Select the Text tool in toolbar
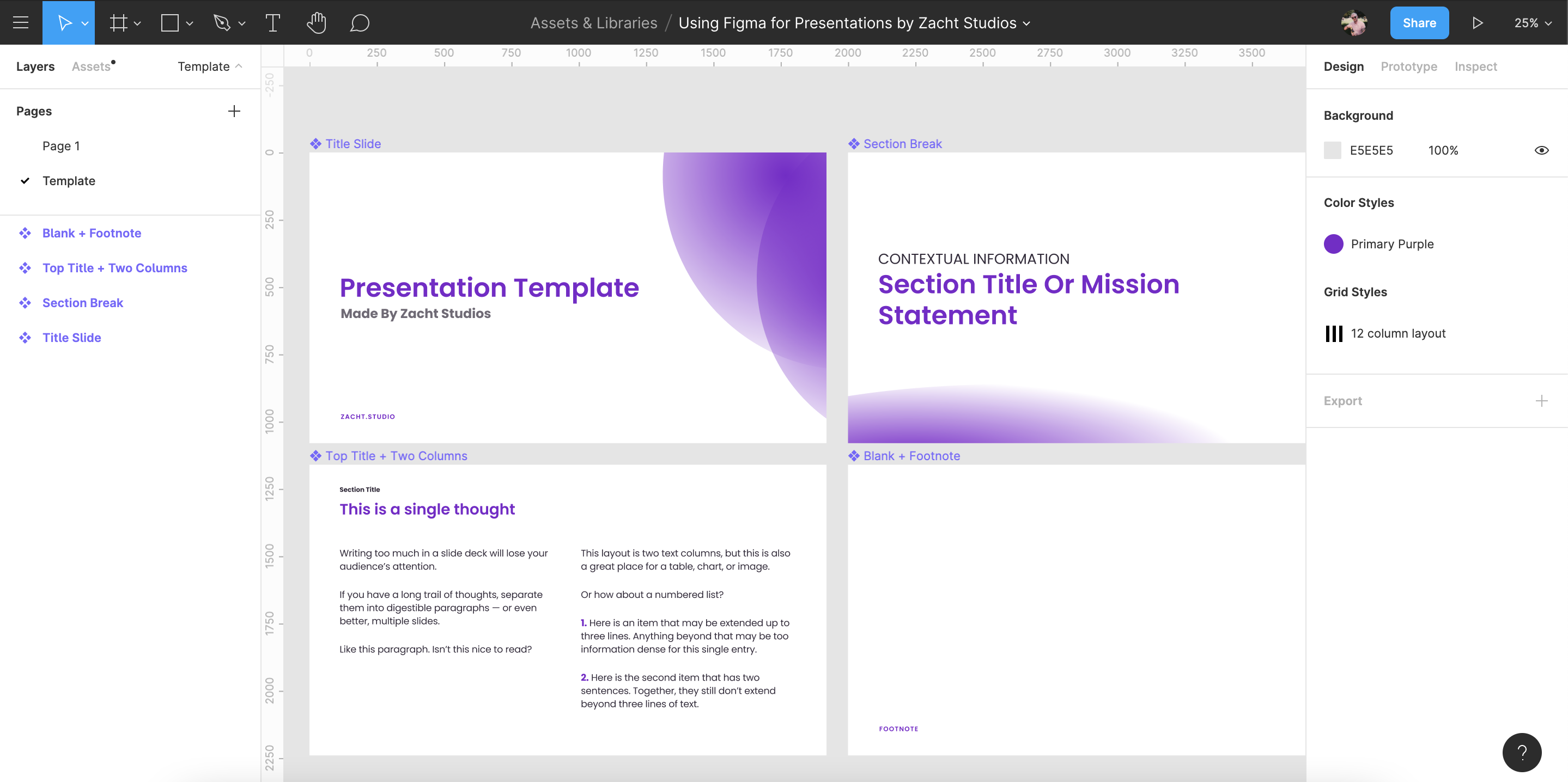The width and height of the screenshot is (1568, 782). point(271,22)
